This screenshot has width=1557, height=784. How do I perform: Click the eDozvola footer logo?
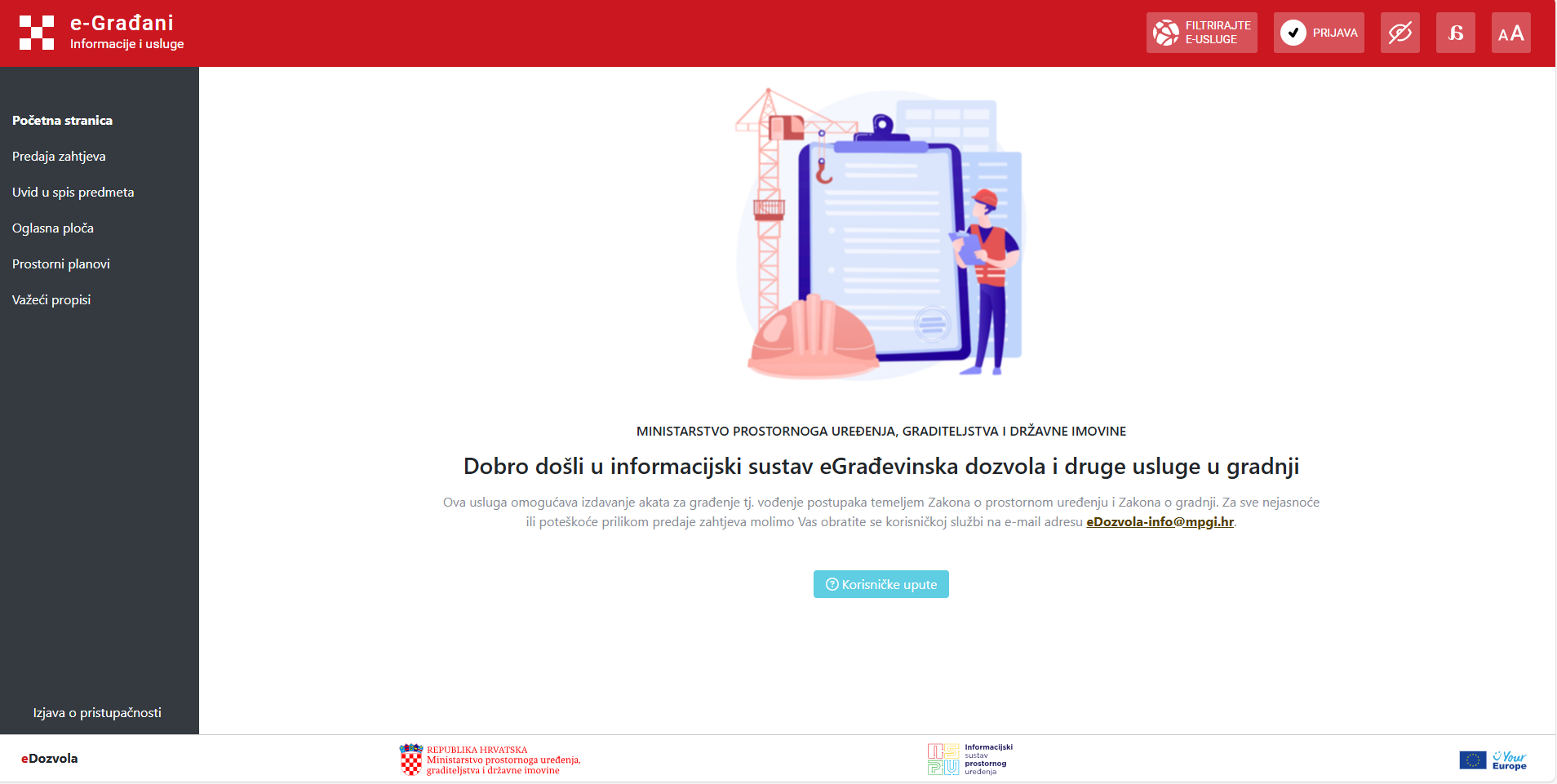coord(50,759)
